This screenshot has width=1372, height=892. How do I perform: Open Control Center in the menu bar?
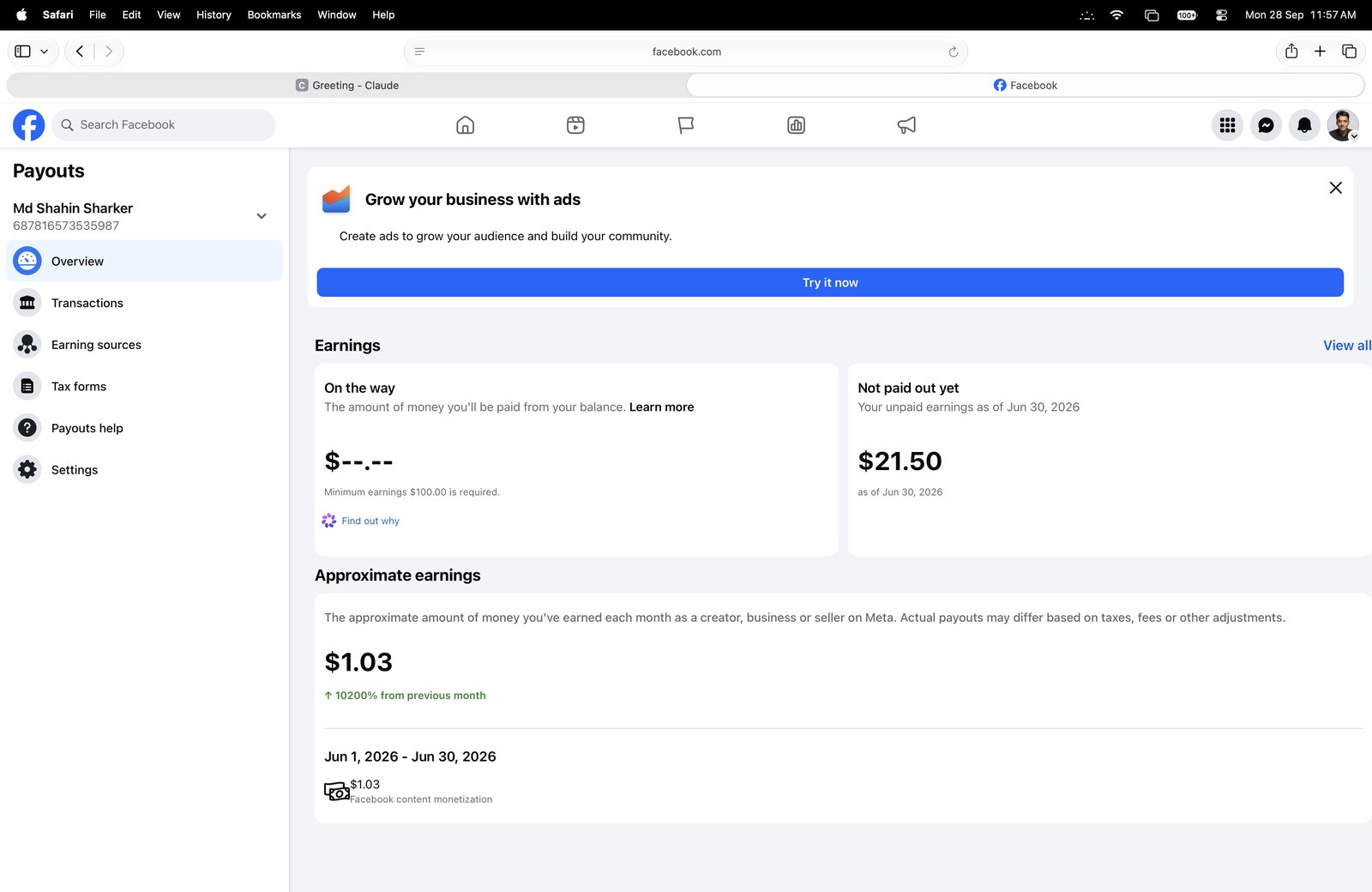pos(1221,15)
